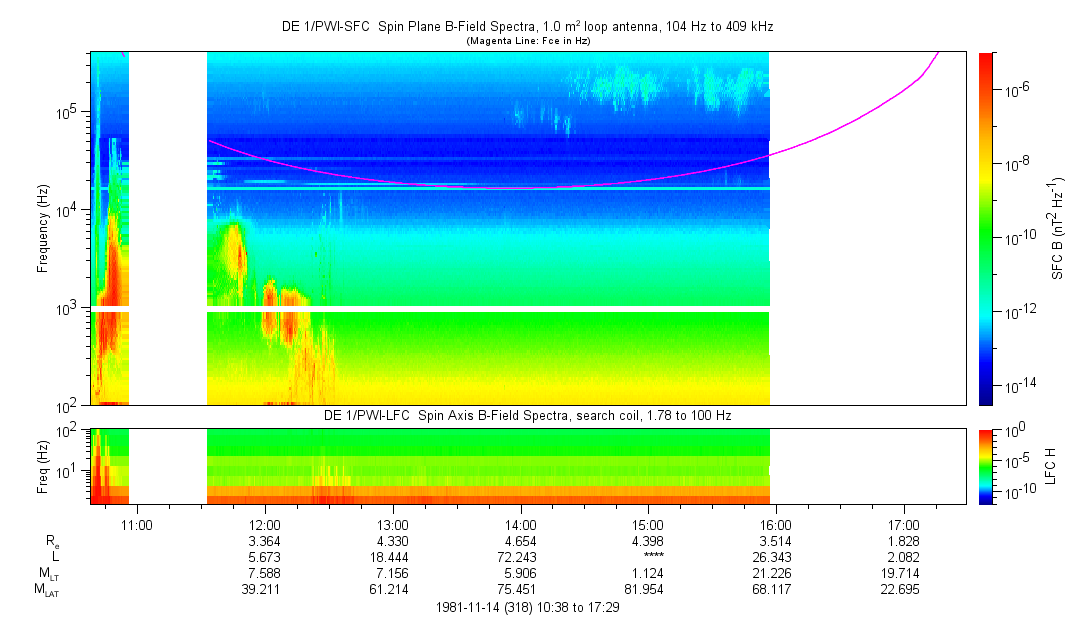Viewport: 1083px width, 620px height.
Task: Click the 17:00 time axis label
Action: 904,523
